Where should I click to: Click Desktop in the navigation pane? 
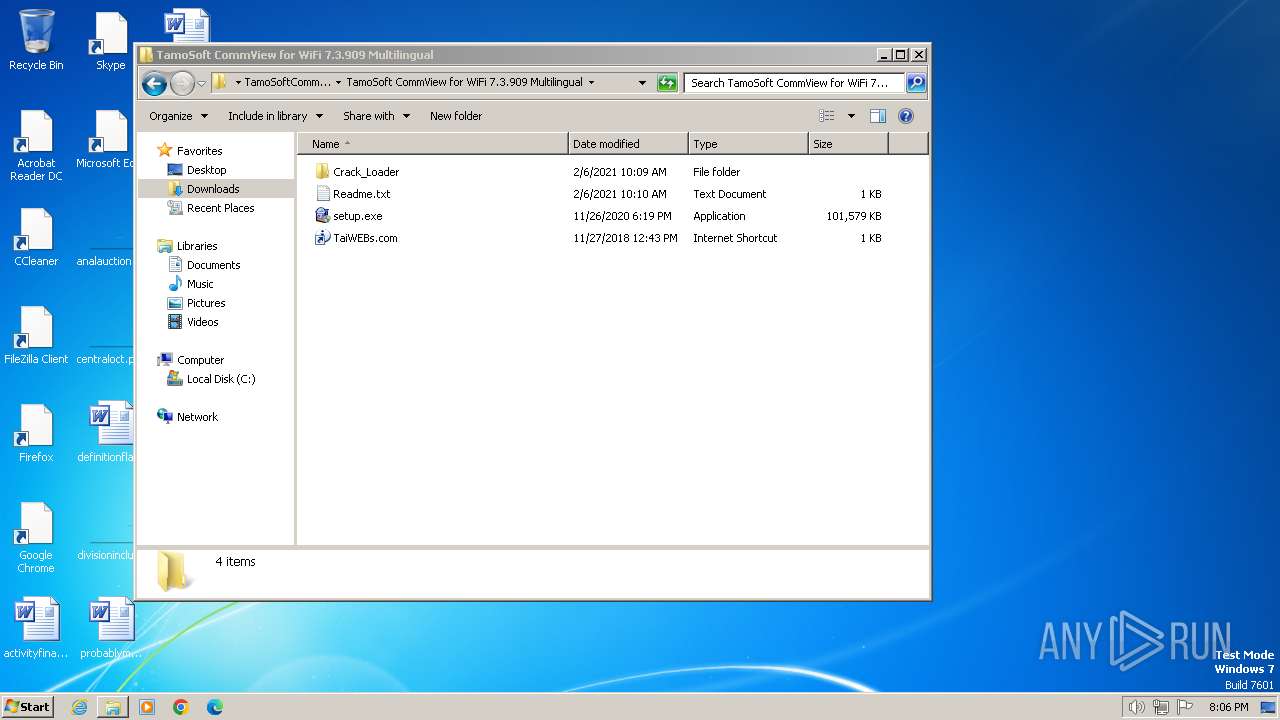click(x=206, y=170)
